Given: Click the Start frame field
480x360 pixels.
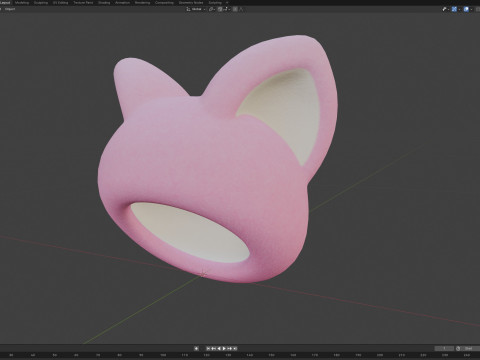Looking at the screenshot, I should pos(469,348).
